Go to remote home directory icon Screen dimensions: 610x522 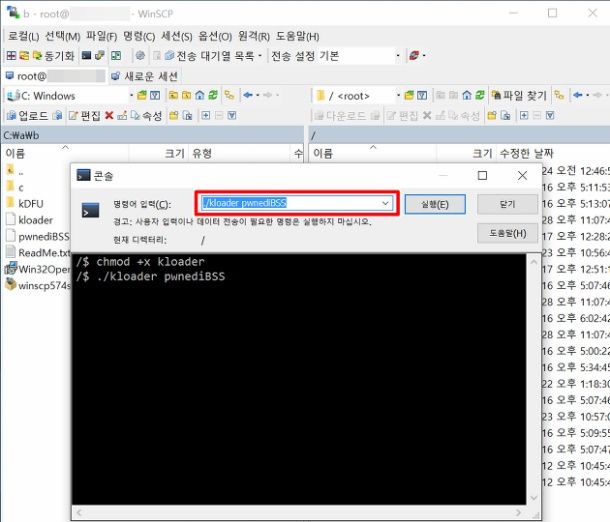point(467,95)
